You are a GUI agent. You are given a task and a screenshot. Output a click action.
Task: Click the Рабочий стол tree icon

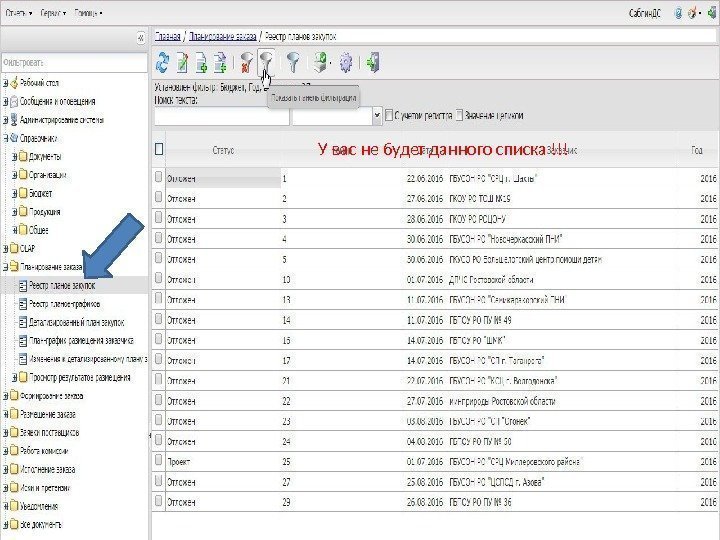pos(14,83)
